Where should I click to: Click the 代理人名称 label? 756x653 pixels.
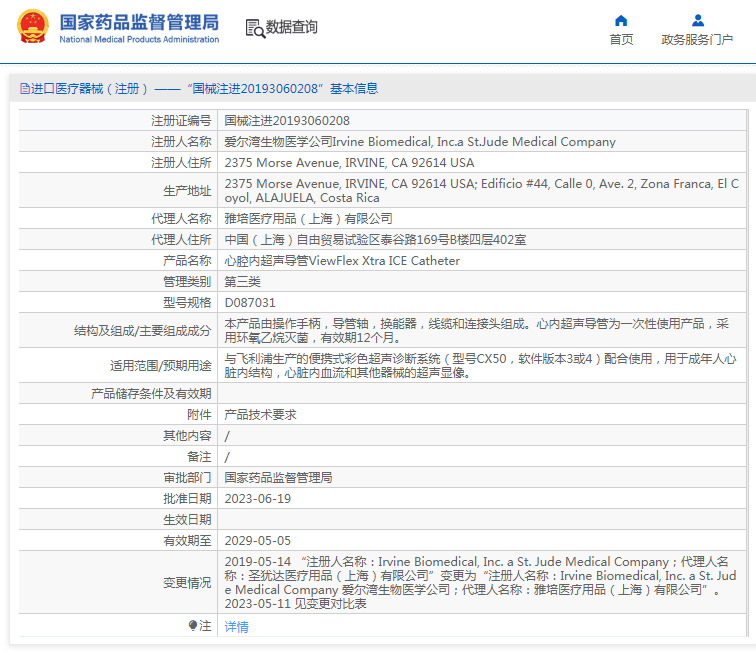click(x=181, y=218)
